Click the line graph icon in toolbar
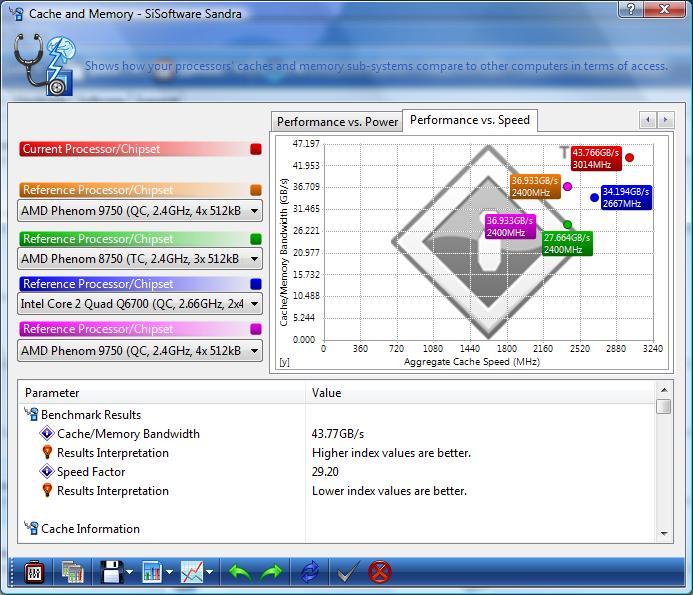This screenshot has height=595, width=693. click(x=192, y=572)
